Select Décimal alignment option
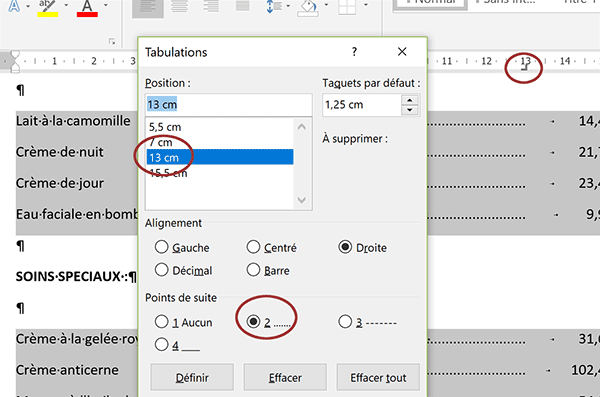600x397 pixels. click(183, 270)
